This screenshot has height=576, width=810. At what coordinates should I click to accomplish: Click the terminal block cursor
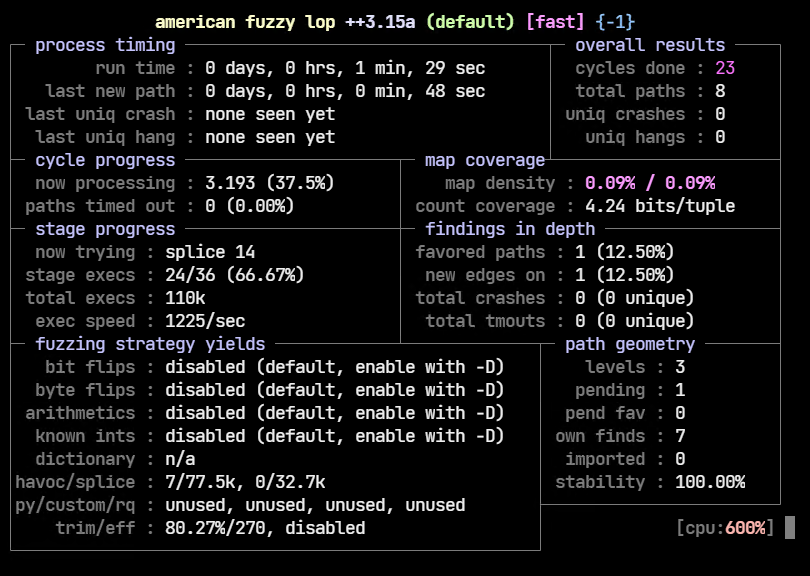pos(790,527)
